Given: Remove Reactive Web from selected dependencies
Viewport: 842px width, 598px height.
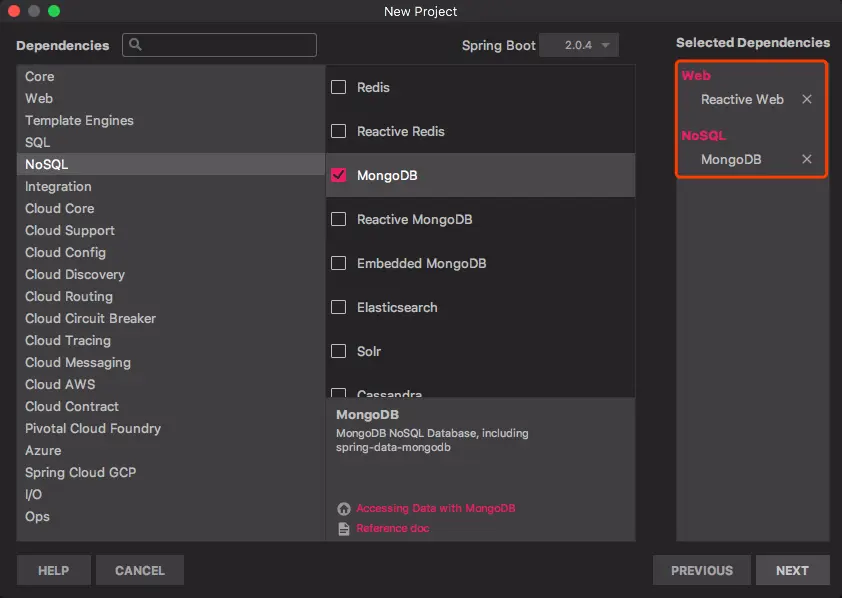Looking at the screenshot, I should 807,99.
